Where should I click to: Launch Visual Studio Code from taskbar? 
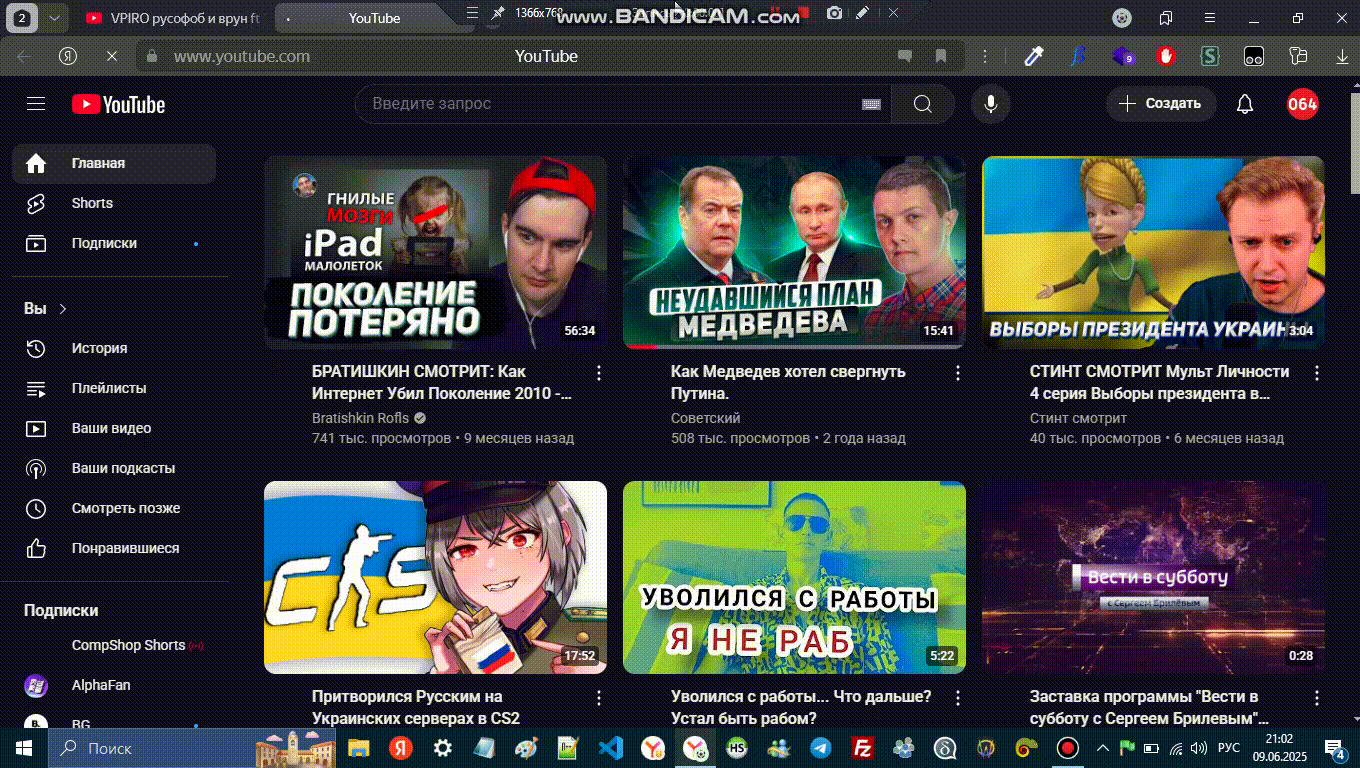[x=611, y=748]
